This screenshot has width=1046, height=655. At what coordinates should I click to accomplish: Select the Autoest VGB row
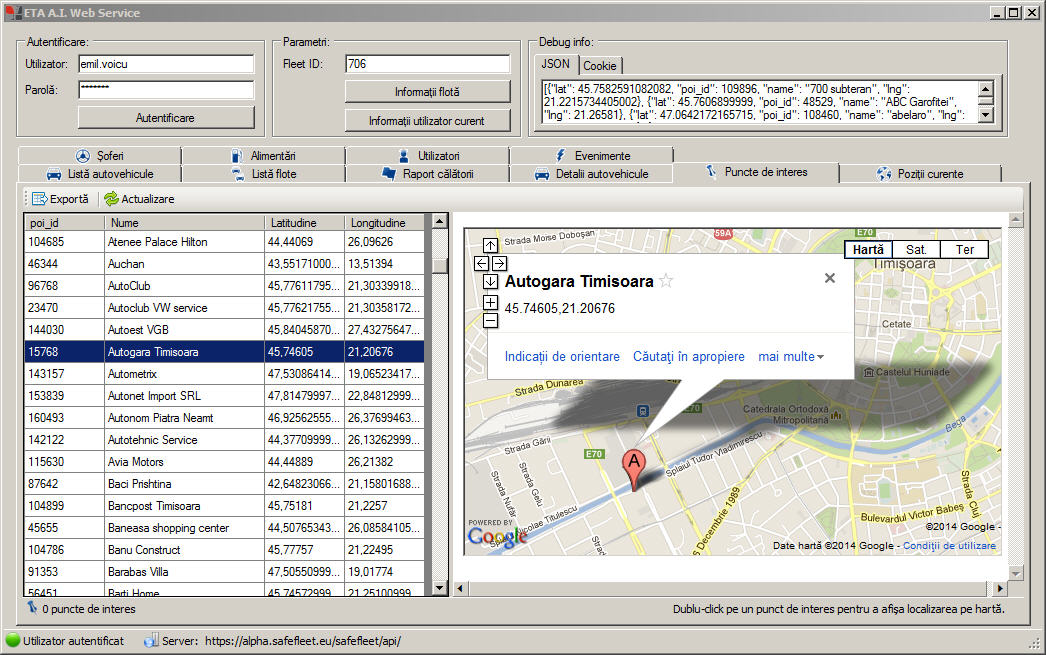pos(224,330)
